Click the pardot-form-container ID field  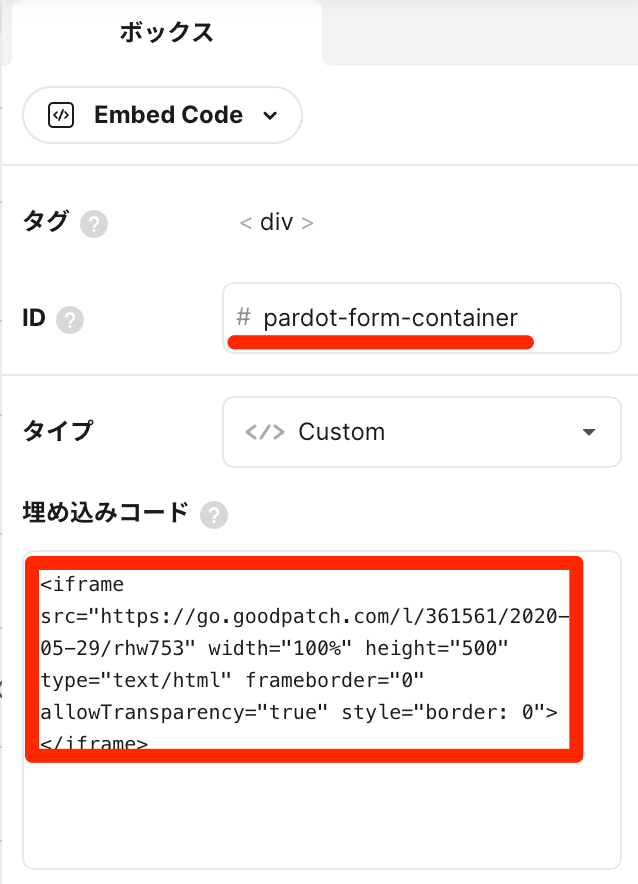coord(422,319)
